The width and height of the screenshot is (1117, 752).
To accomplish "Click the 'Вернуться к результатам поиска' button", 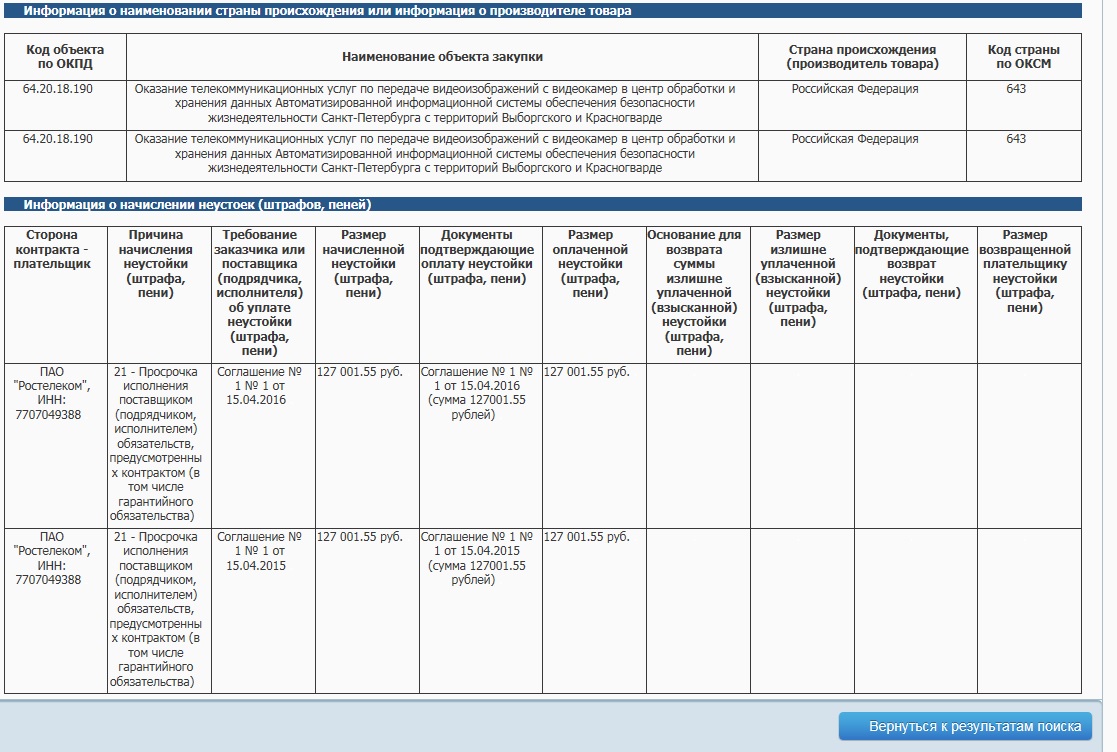I will [965, 726].
